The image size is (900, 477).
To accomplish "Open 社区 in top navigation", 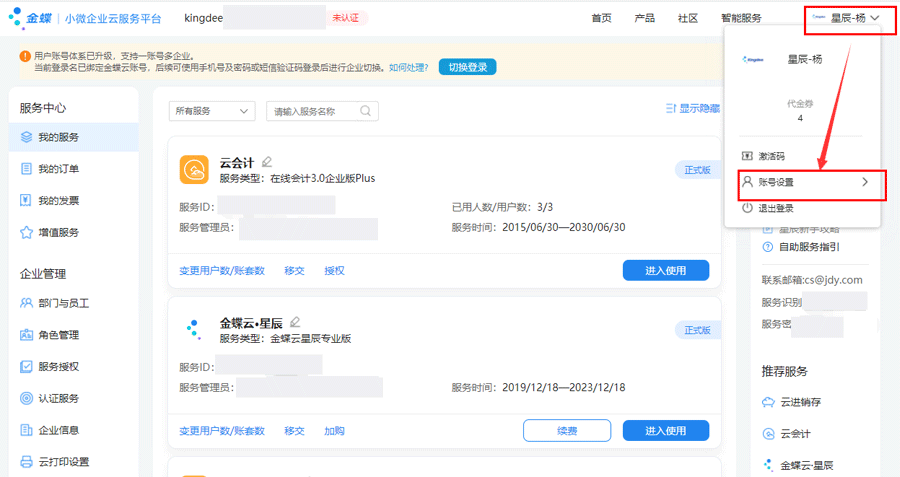I will pyautogui.click(x=688, y=18).
